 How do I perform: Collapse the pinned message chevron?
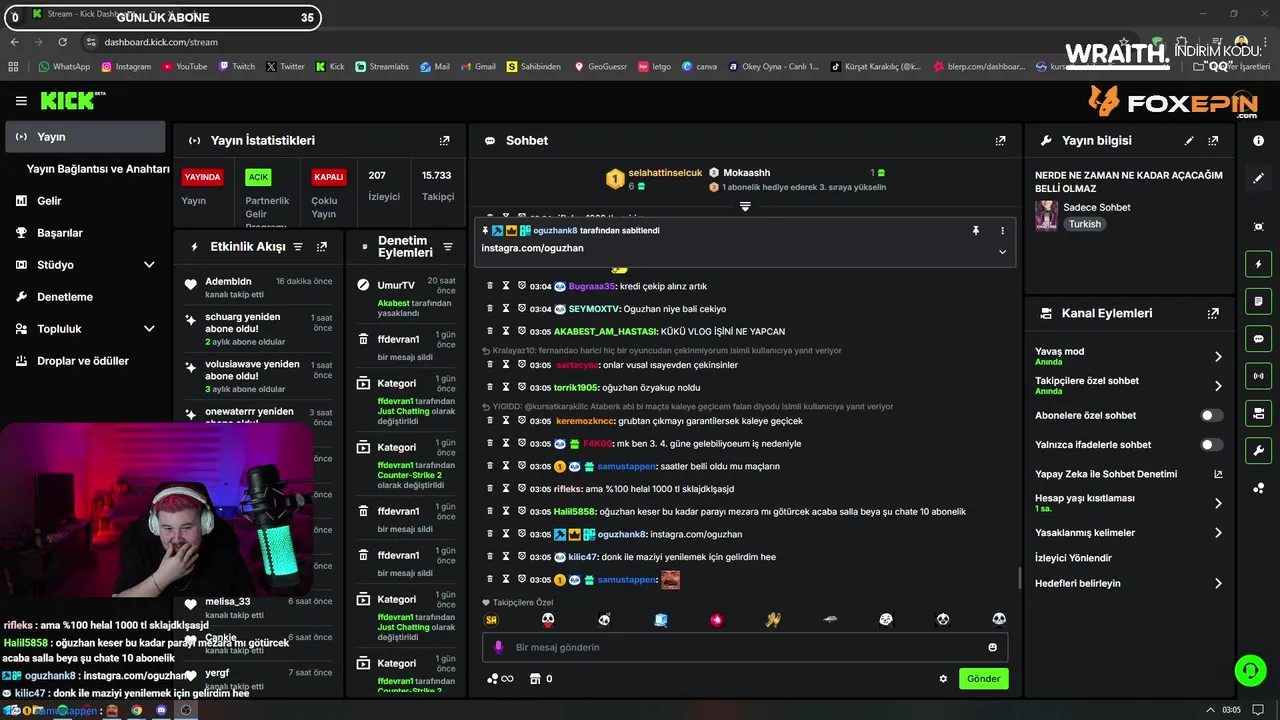(x=1002, y=252)
